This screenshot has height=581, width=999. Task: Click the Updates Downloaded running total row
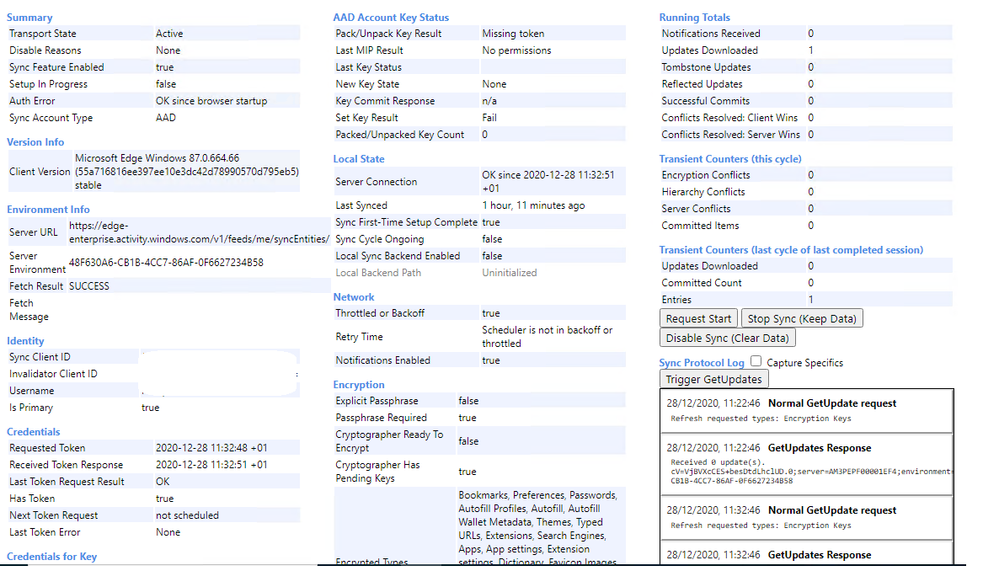tap(805, 50)
